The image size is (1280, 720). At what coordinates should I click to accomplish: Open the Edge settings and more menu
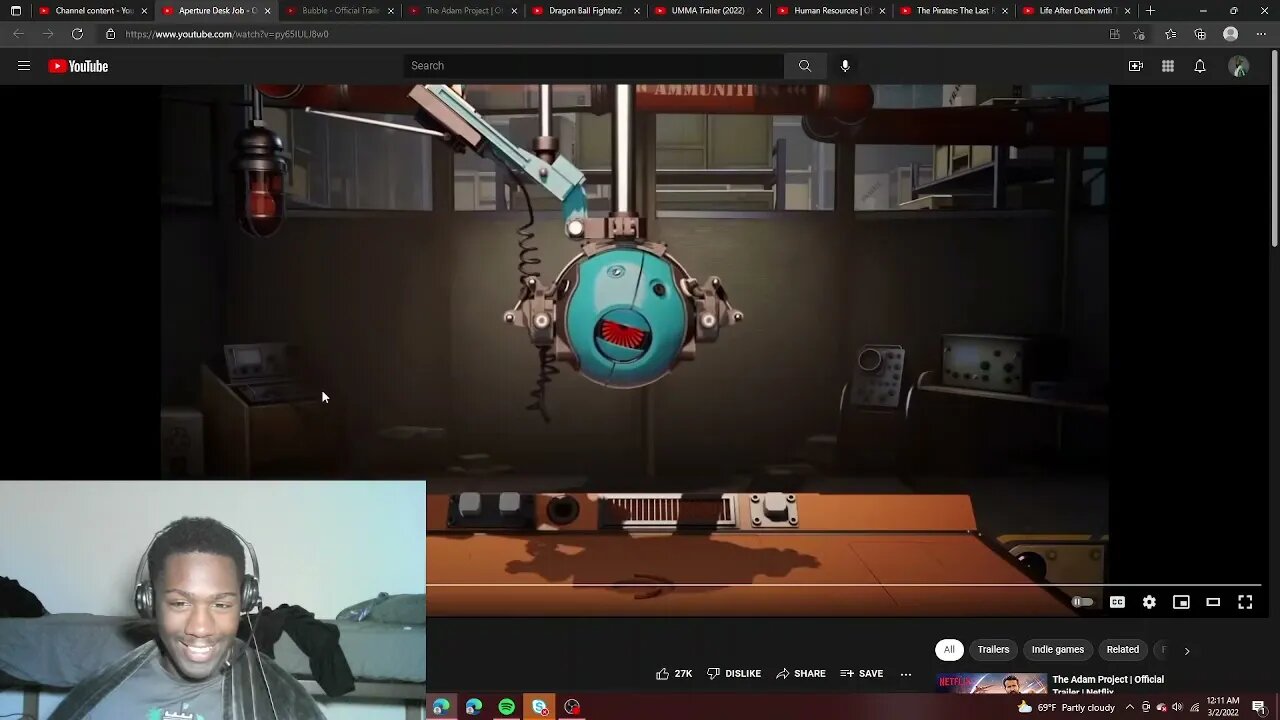(1261, 34)
